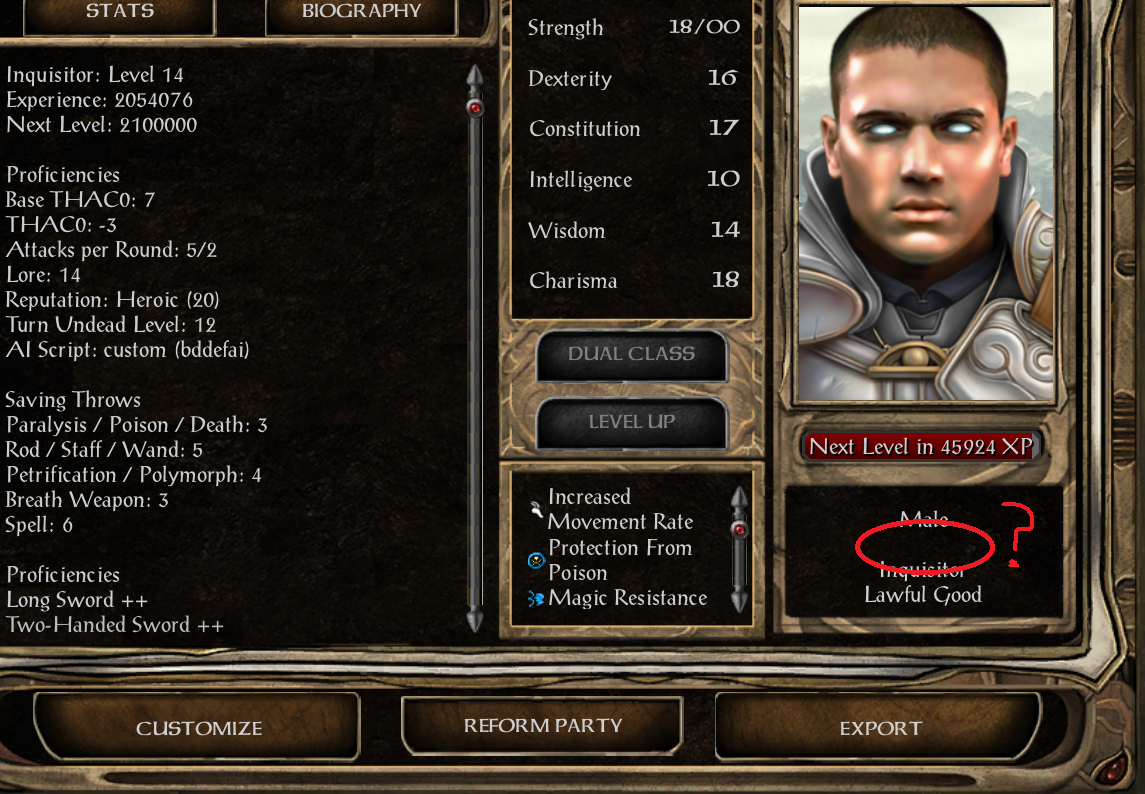Click the Reform Party button
This screenshot has width=1145, height=794.
click(x=543, y=725)
